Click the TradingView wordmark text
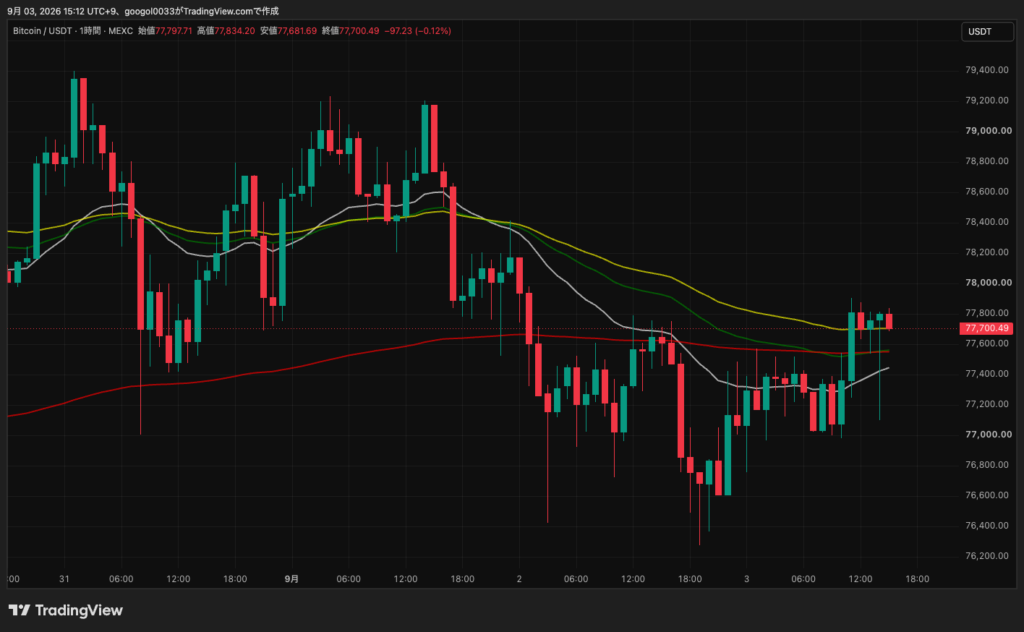 tap(78, 610)
